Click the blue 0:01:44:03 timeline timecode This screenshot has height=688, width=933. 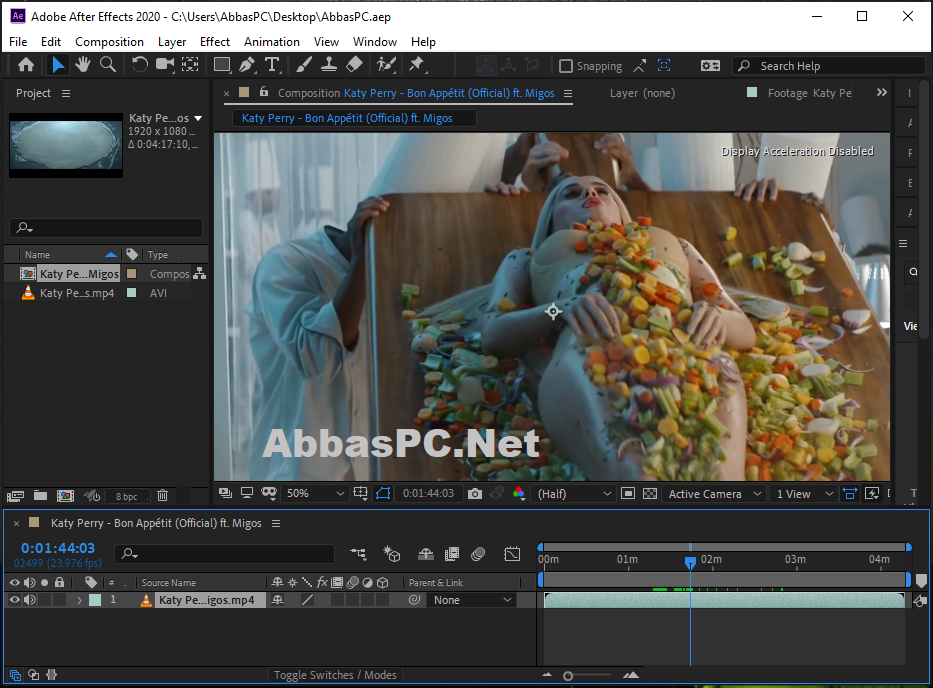point(58,548)
